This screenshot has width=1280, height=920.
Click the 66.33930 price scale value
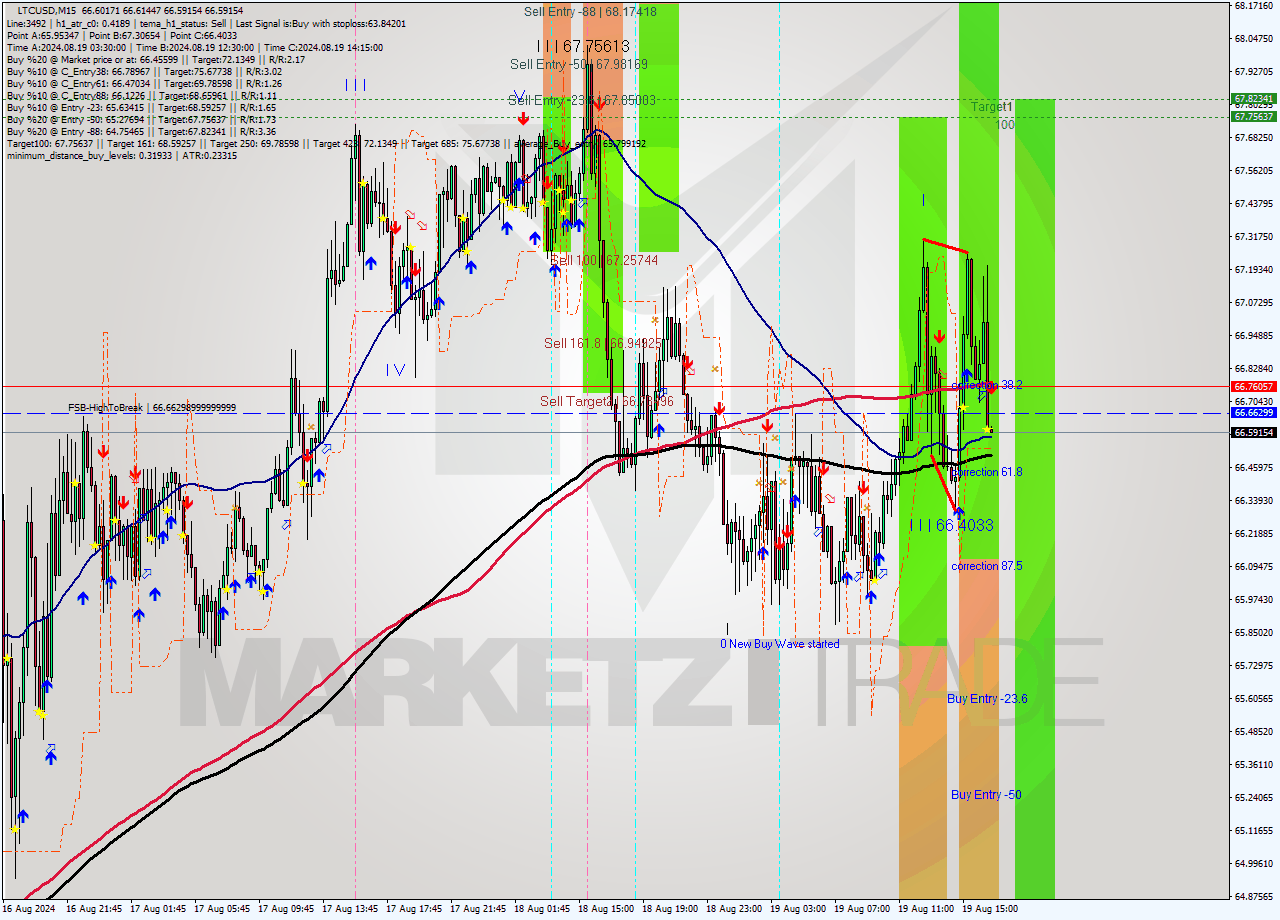[x=1253, y=500]
